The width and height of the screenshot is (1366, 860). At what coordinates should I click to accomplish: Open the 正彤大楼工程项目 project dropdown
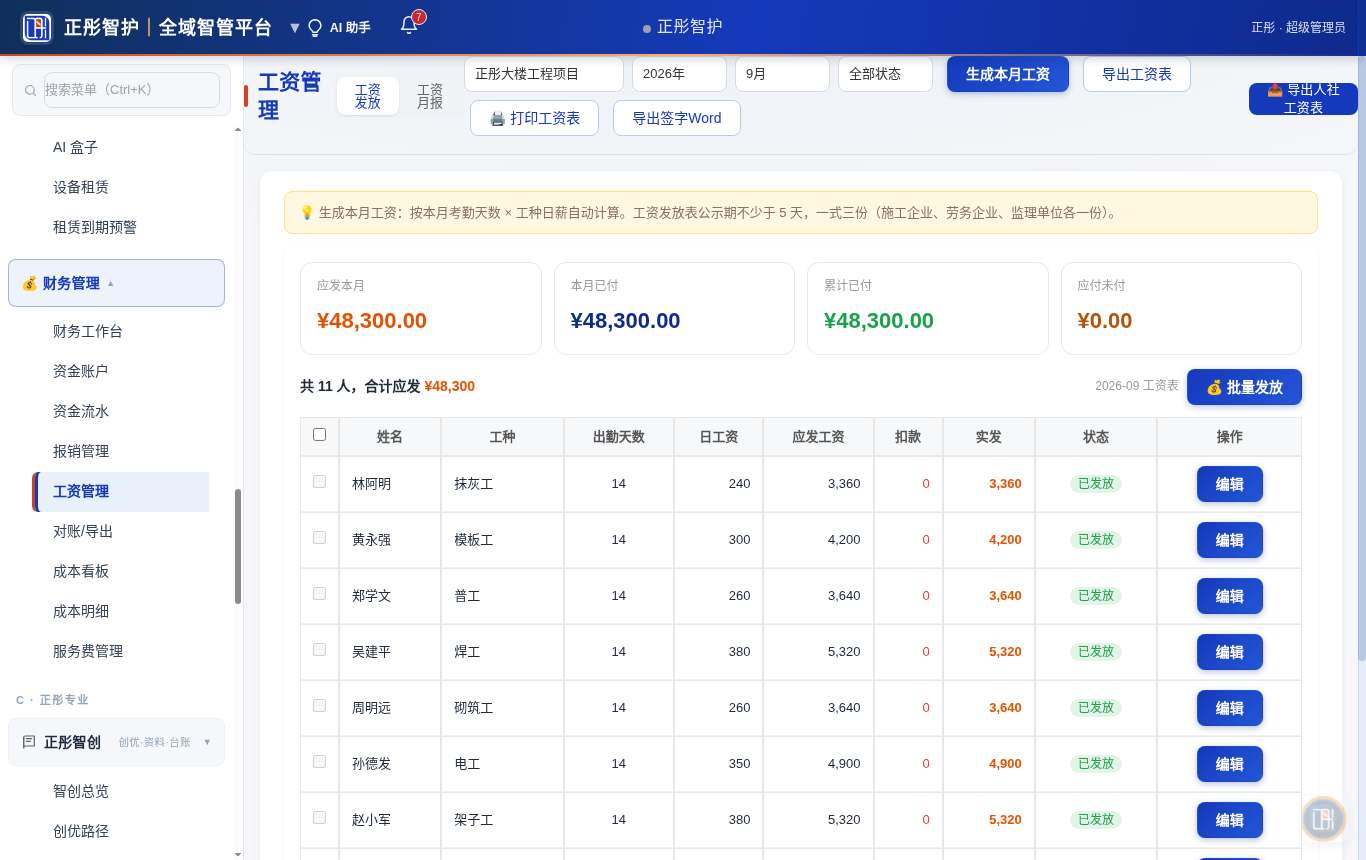544,74
